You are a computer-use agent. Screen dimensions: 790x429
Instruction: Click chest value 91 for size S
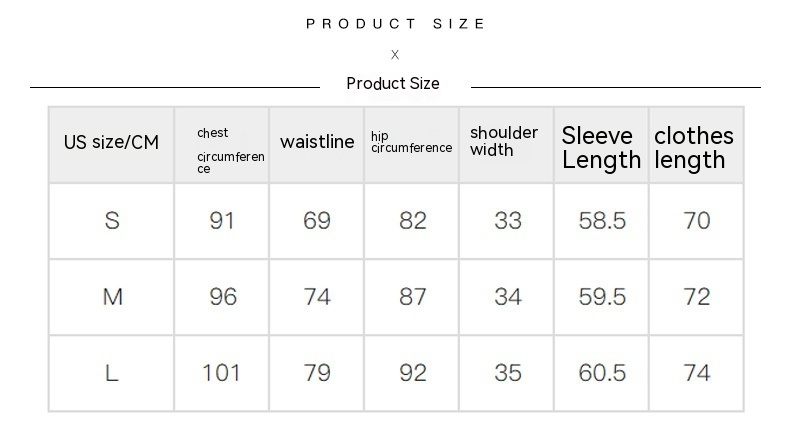[x=222, y=221]
